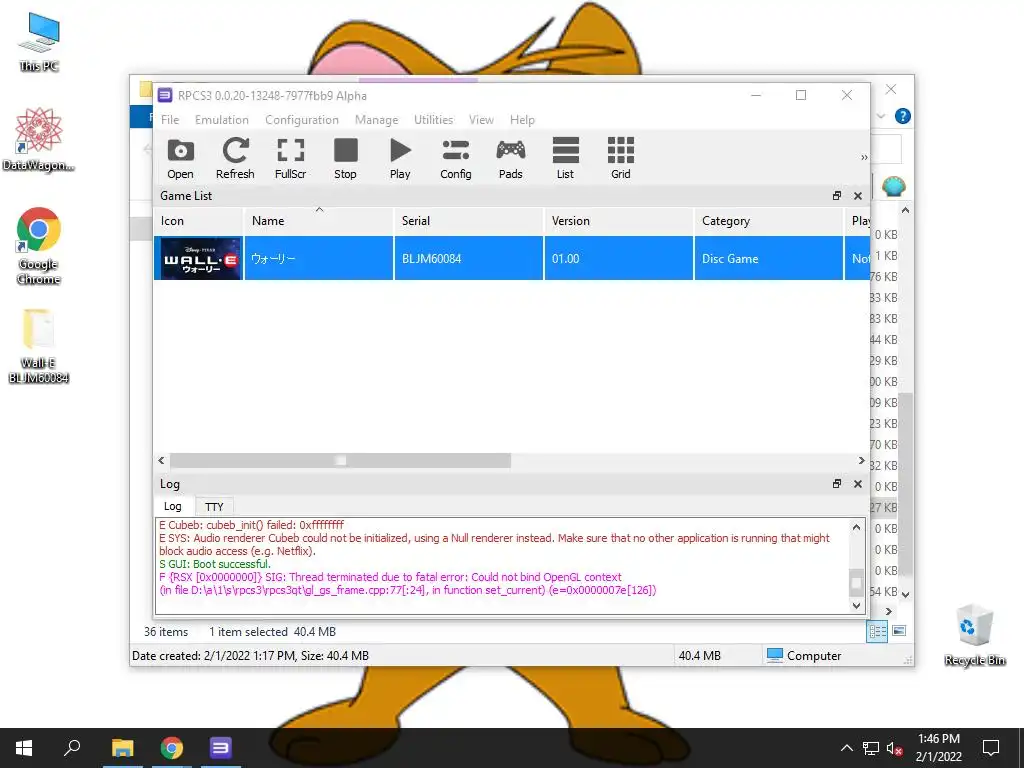Open the Config settings

click(456, 158)
